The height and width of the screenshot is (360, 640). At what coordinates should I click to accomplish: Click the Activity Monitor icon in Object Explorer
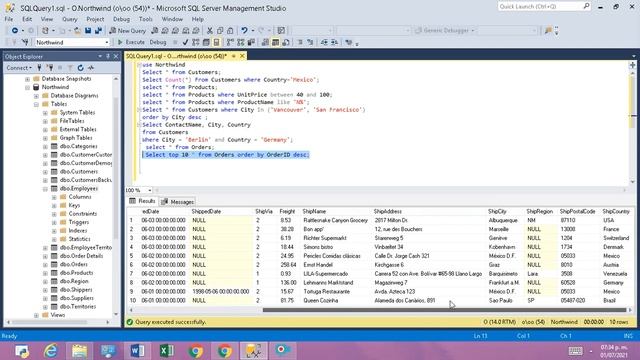91,68
